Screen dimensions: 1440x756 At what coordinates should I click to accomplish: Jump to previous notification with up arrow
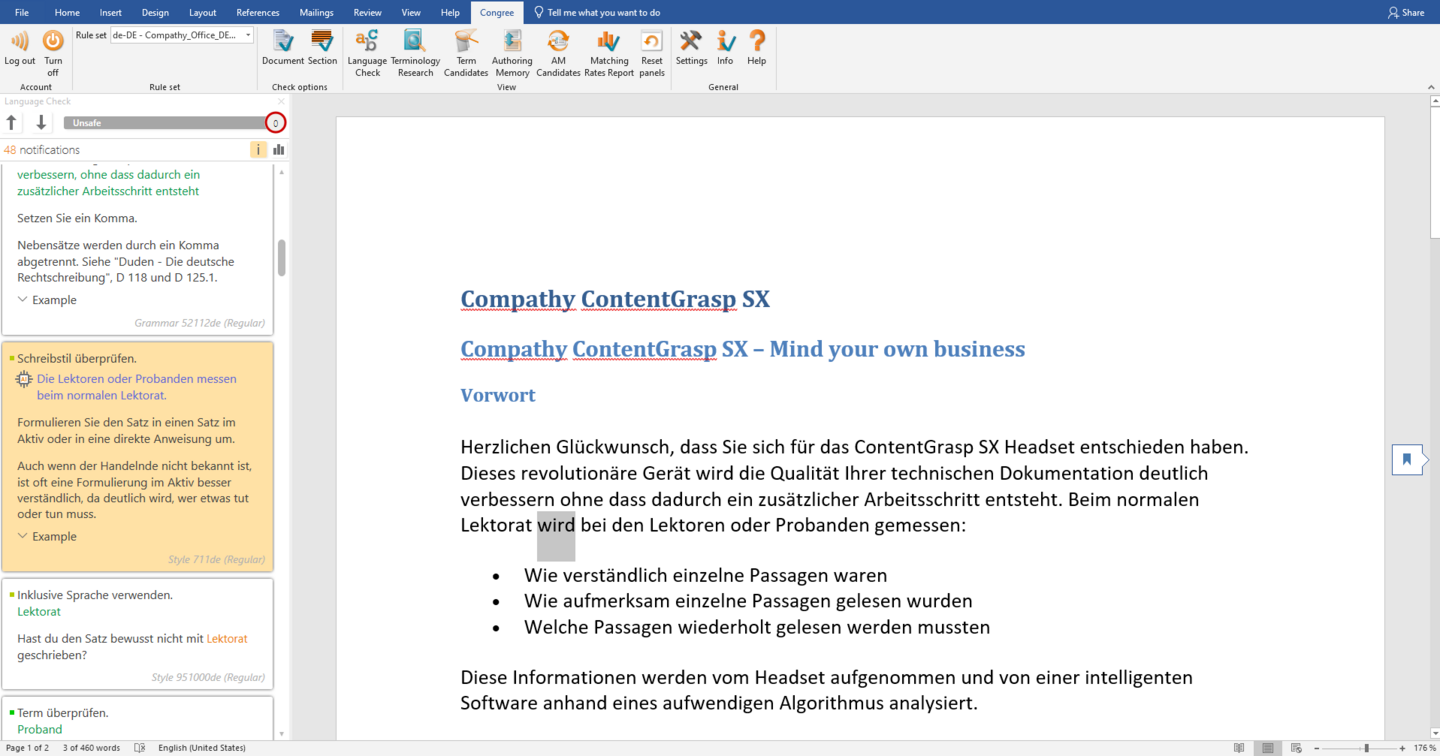(12, 123)
